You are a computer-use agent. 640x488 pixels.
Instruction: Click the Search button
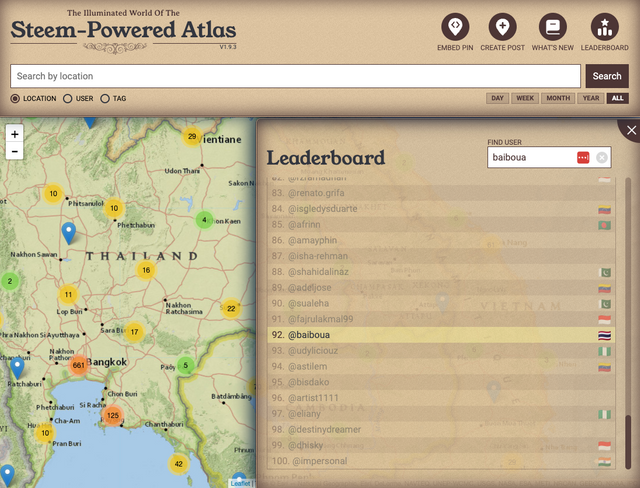click(607, 76)
